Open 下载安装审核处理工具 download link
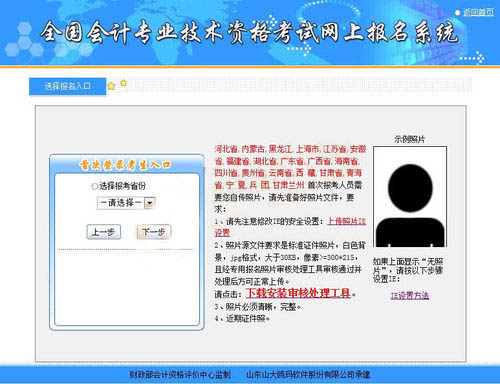 click(x=298, y=293)
